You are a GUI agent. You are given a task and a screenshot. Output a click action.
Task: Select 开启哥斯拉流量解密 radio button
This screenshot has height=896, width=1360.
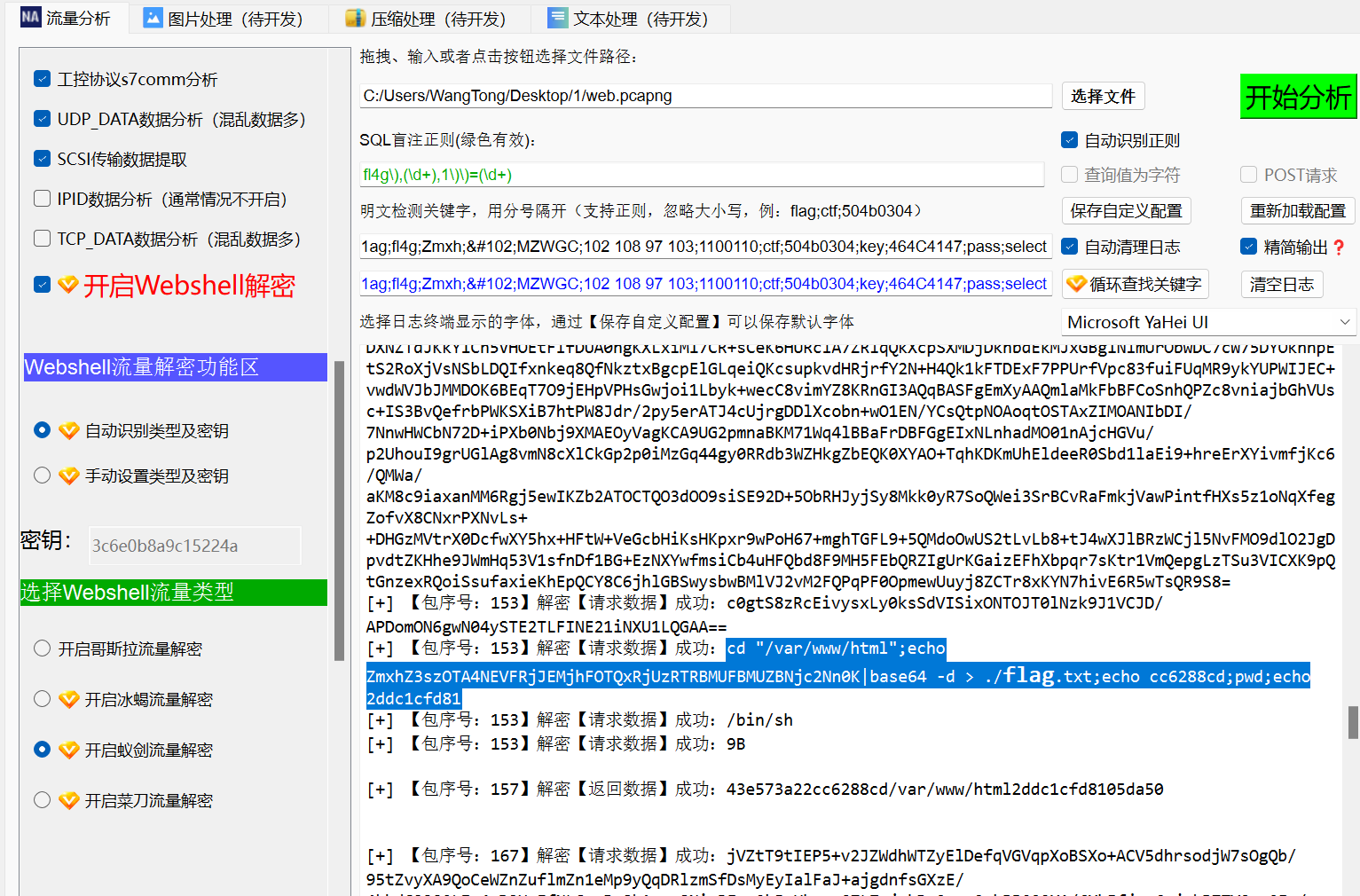tap(42, 648)
